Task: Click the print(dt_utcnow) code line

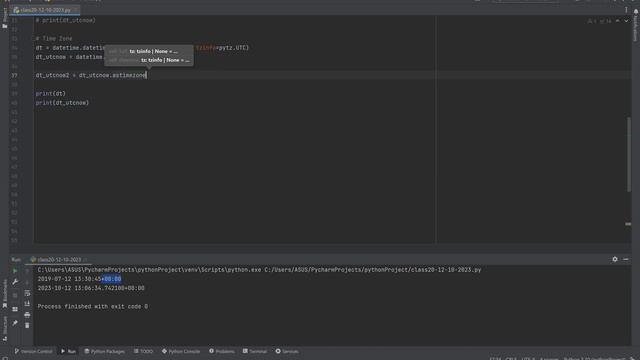Action: (x=62, y=103)
